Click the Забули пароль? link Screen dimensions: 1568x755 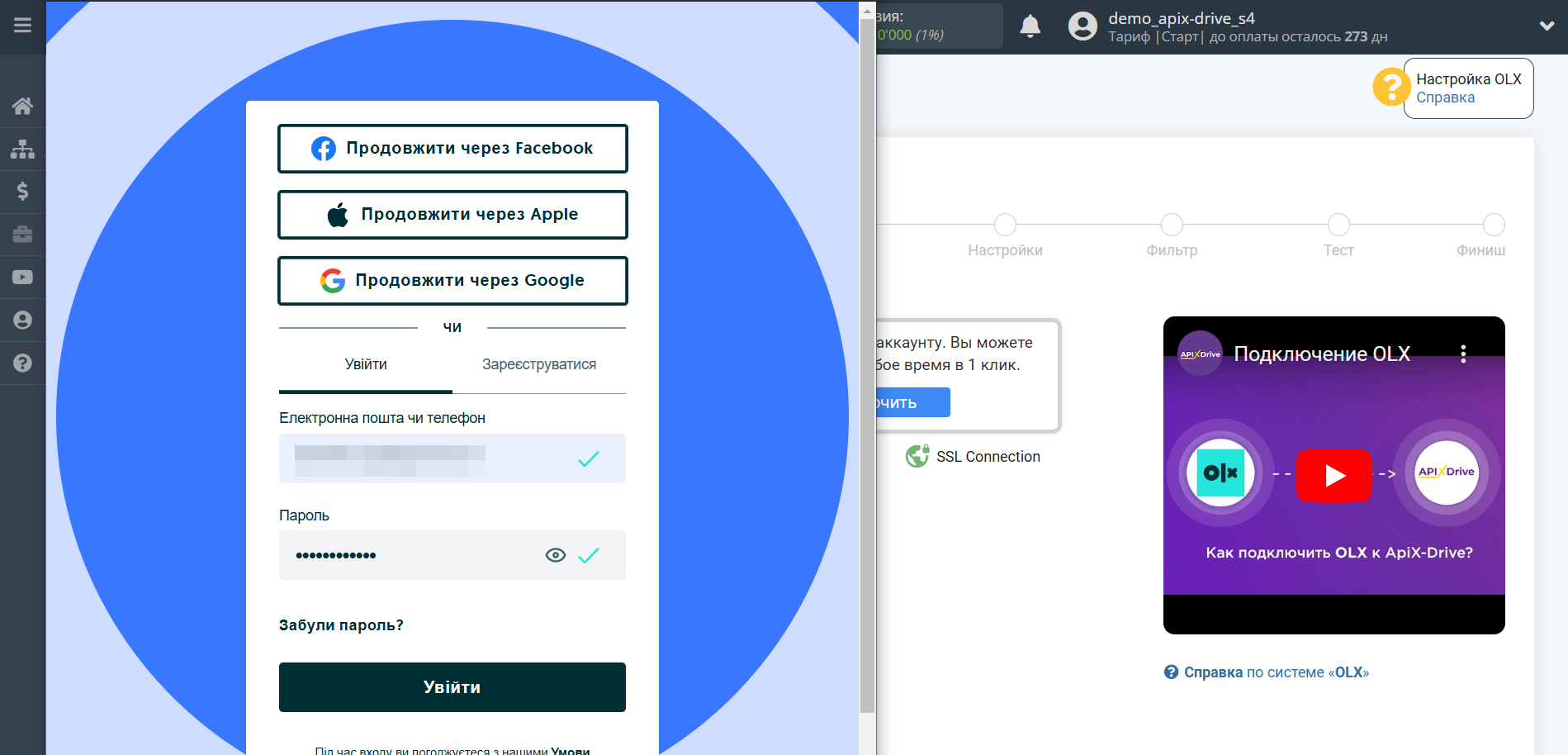click(x=341, y=625)
